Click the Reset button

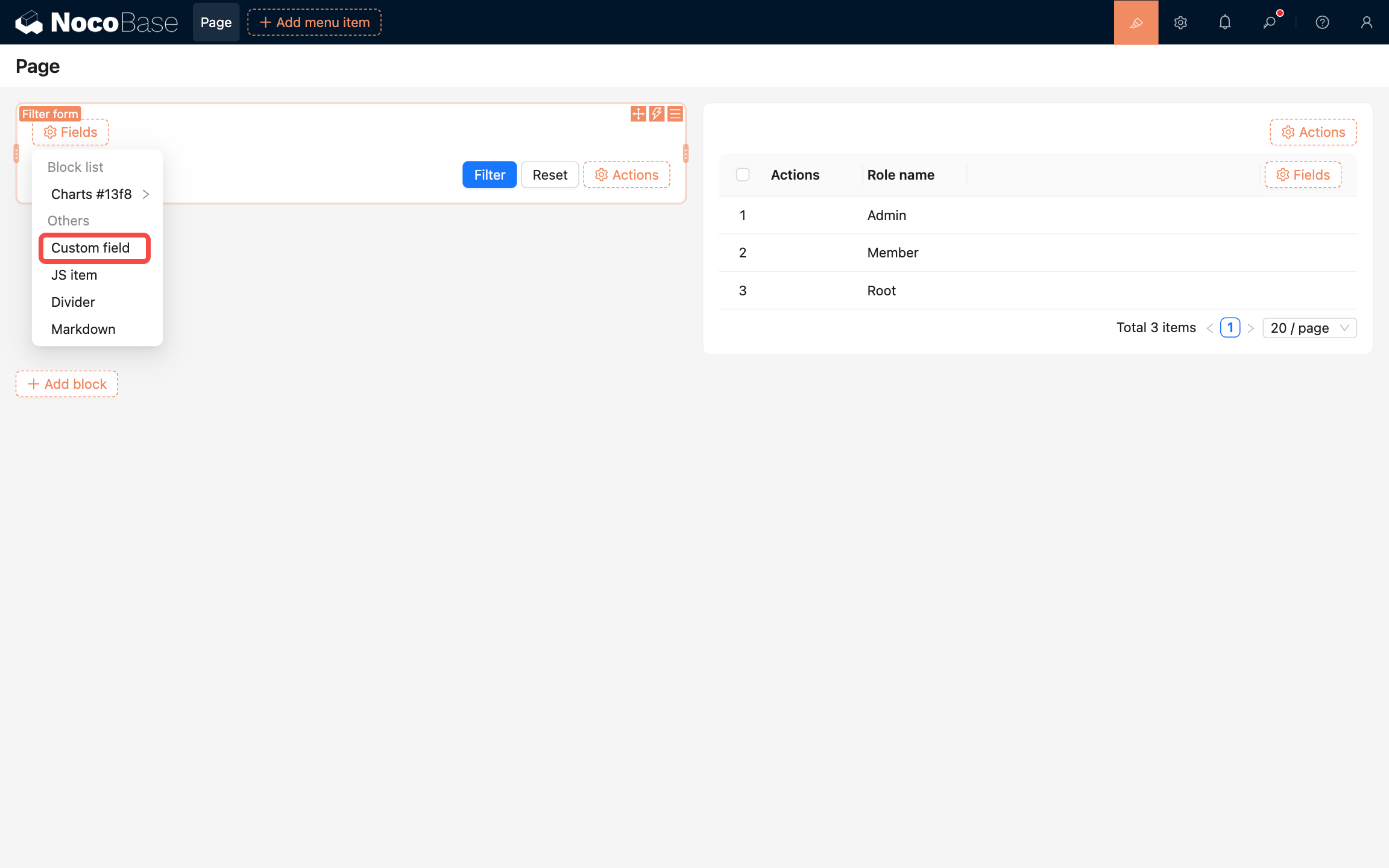coord(549,175)
